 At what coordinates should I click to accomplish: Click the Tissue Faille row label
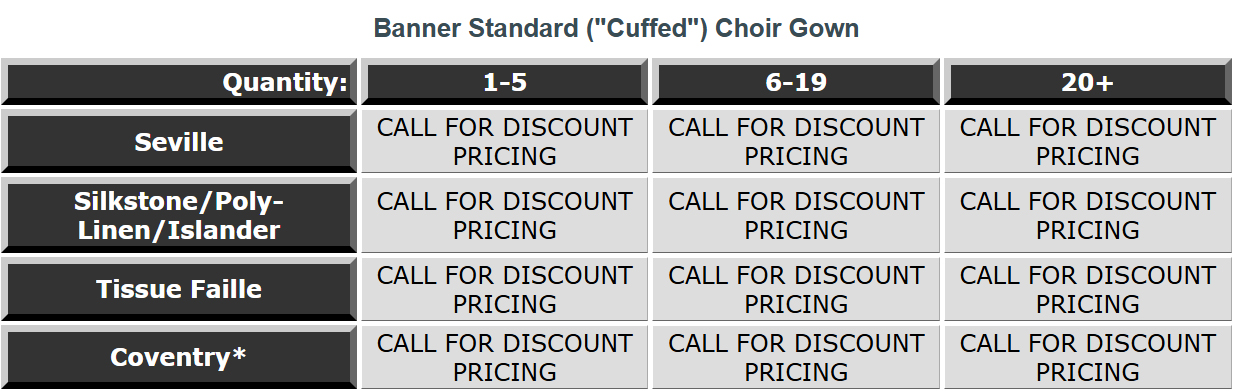pos(179,289)
